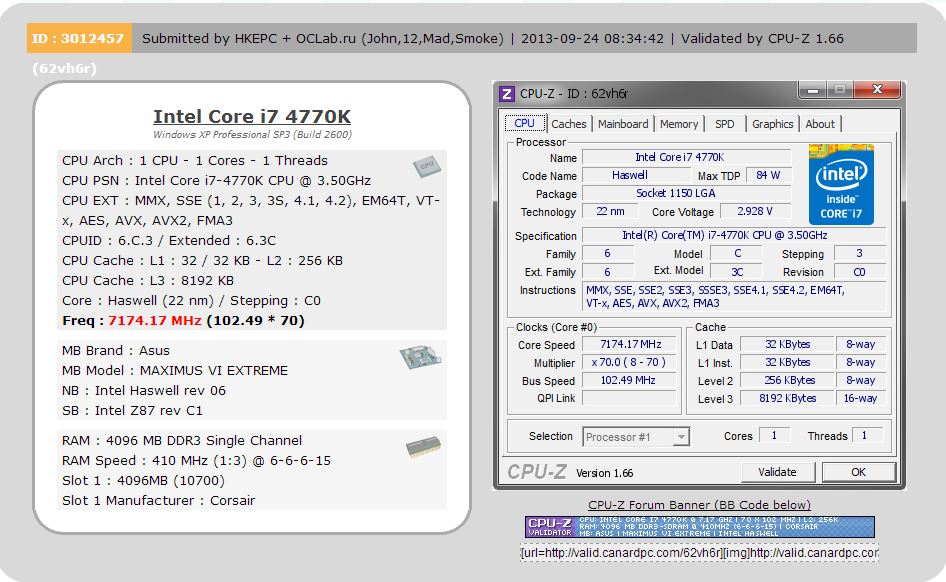This screenshot has height=582, width=946.
Task: Click the SB Intel Z87 rev C1 line
Action: tap(132, 411)
